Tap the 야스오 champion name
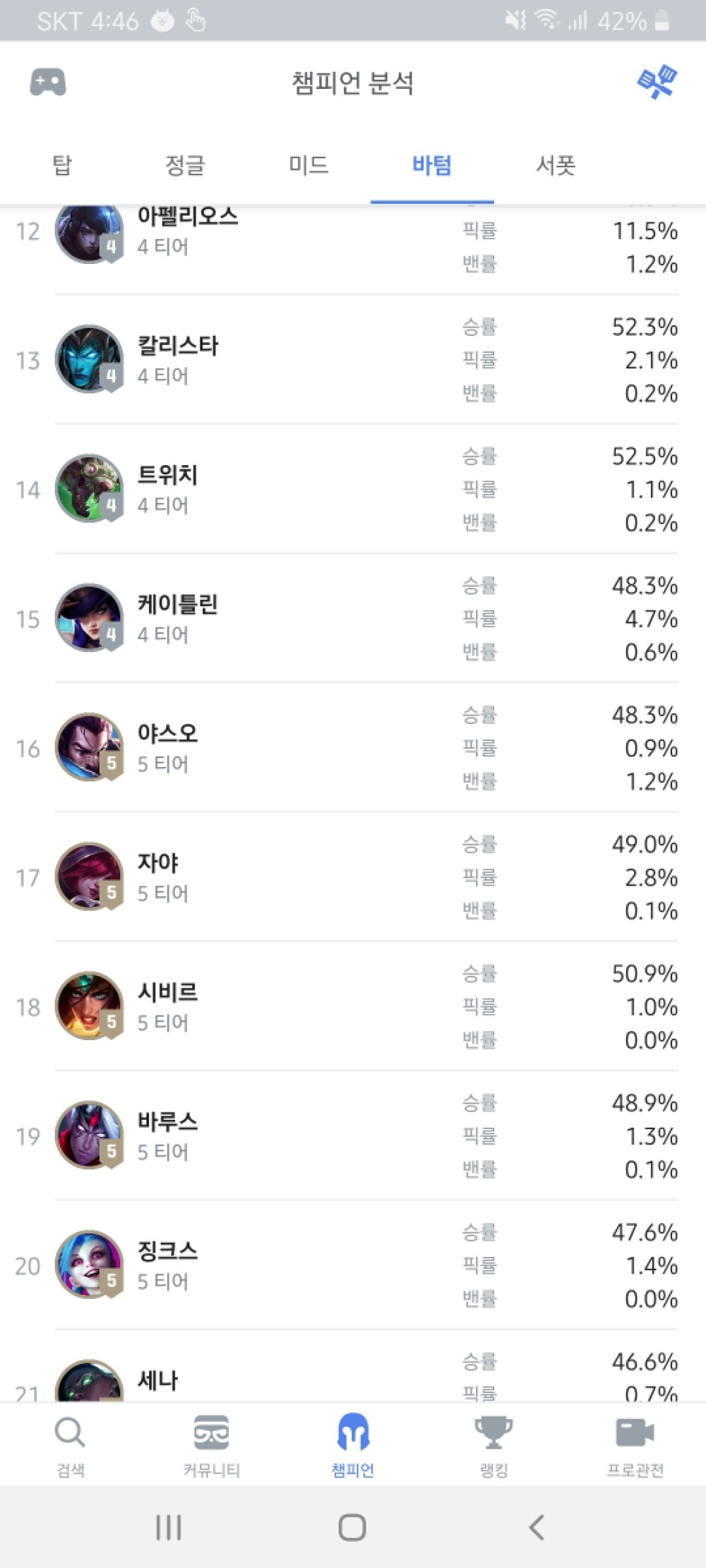 [x=168, y=734]
